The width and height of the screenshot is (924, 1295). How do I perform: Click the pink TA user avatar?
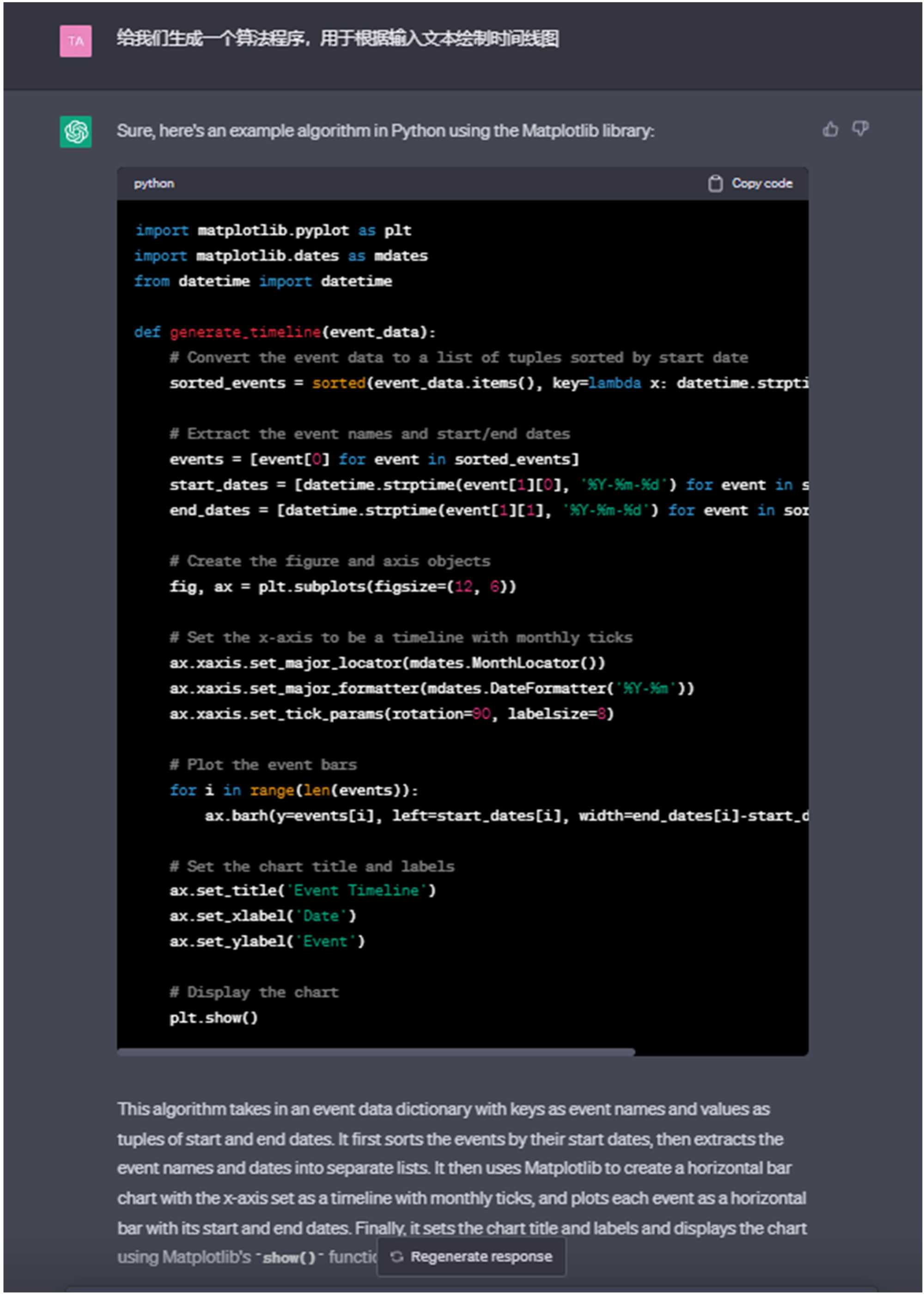(x=76, y=41)
